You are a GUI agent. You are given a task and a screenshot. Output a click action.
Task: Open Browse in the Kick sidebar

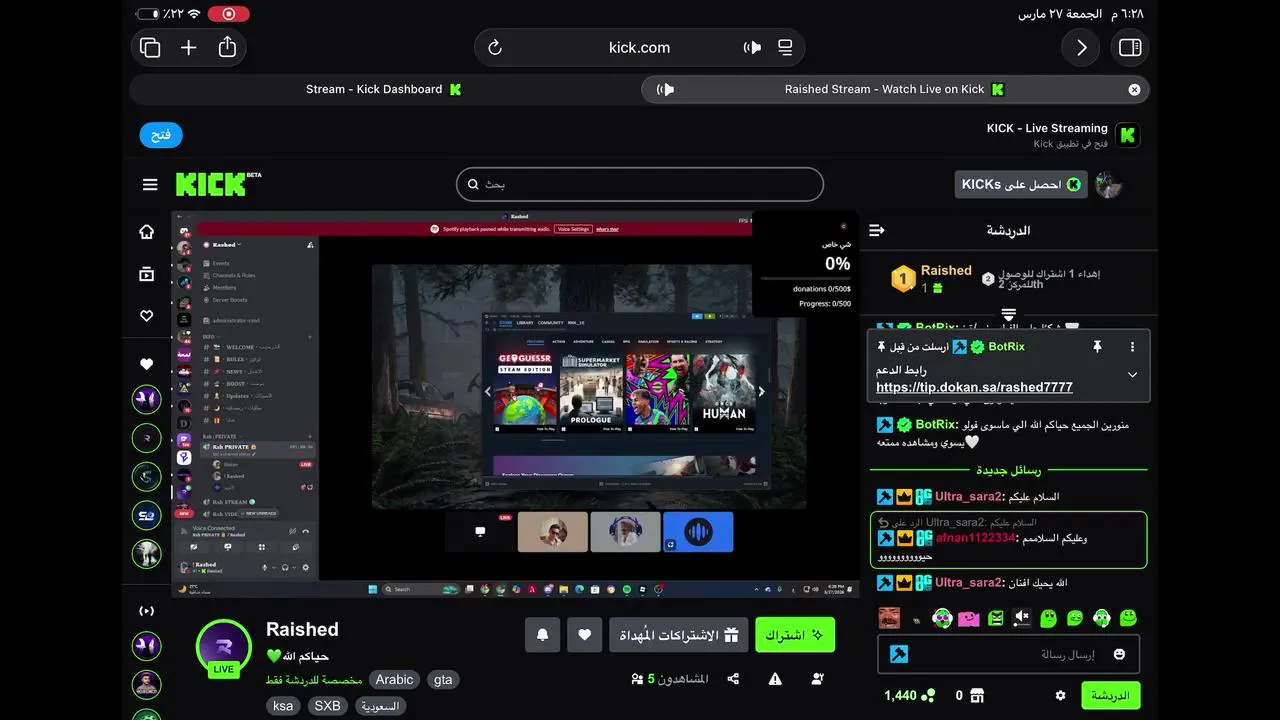coord(147,274)
